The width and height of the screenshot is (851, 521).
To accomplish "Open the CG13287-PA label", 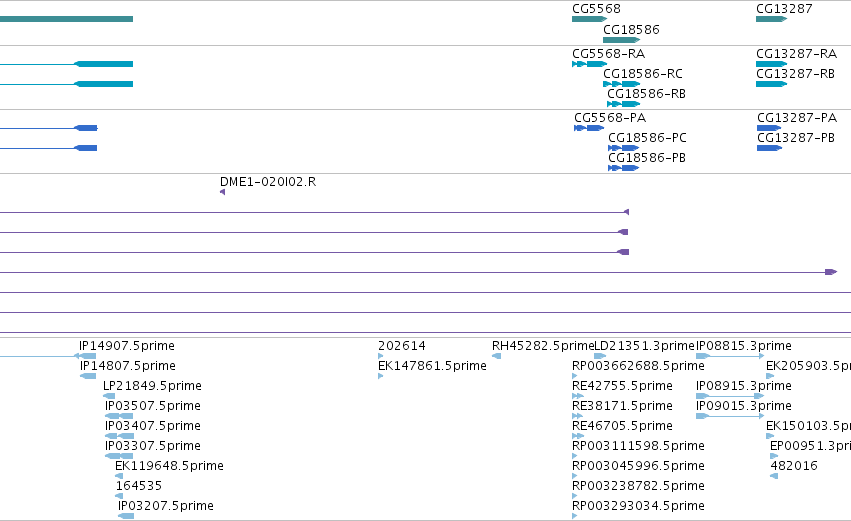I will [x=797, y=118].
